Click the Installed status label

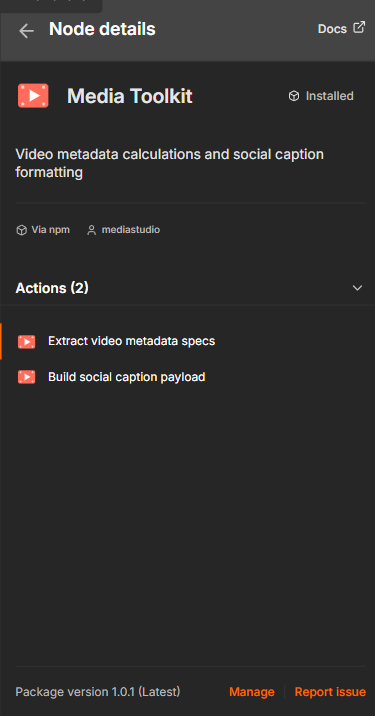click(x=329, y=96)
